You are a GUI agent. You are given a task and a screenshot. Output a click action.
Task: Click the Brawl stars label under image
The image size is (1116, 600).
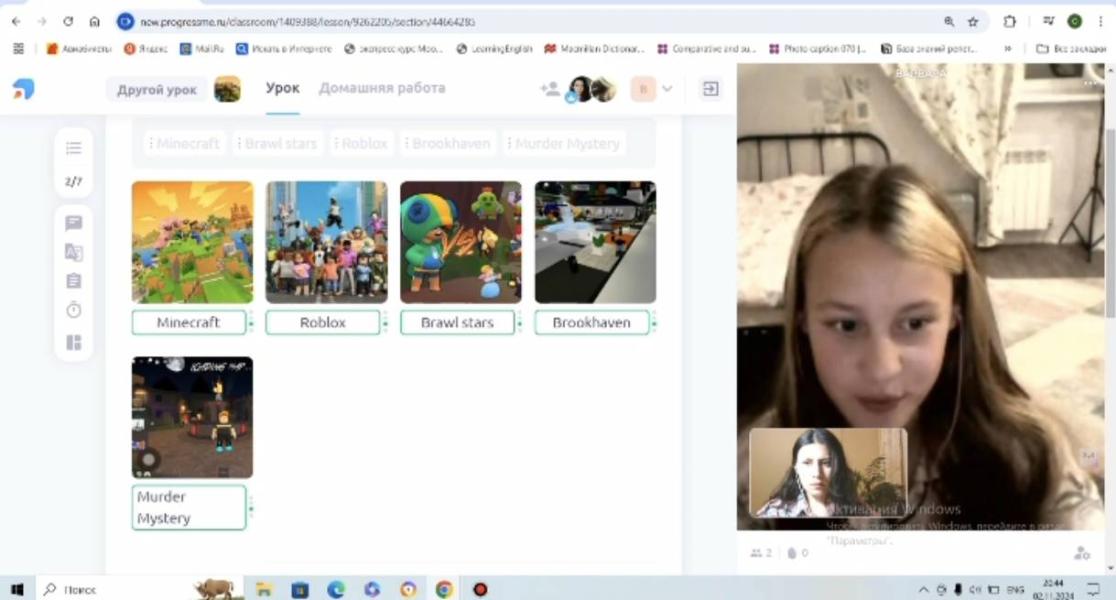457,323
